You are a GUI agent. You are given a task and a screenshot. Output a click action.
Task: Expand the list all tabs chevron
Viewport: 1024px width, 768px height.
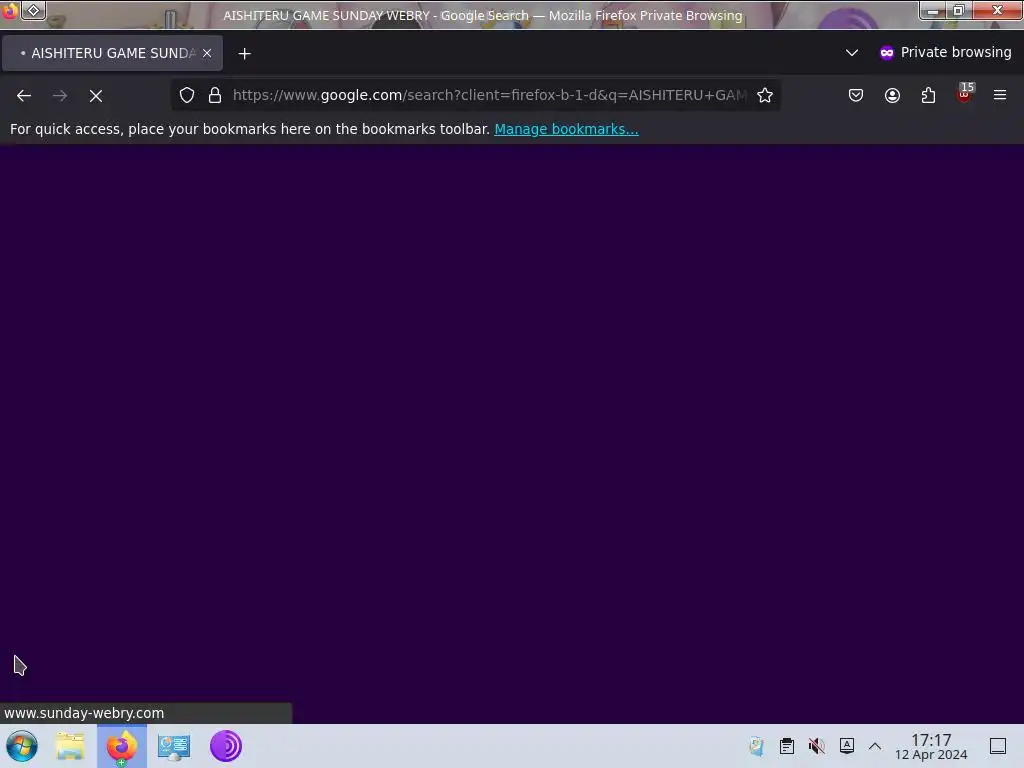(852, 53)
